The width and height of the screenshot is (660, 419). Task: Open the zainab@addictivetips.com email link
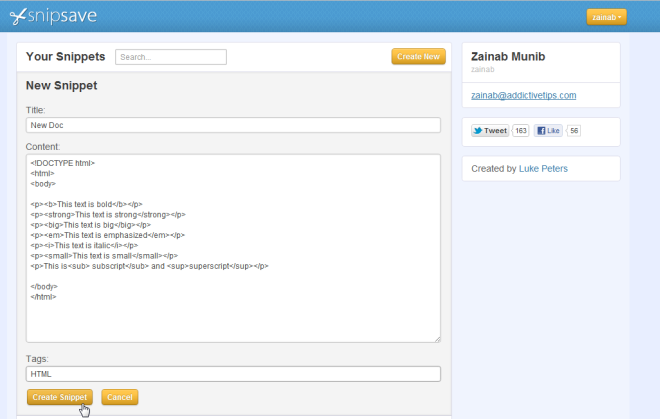point(524,95)
